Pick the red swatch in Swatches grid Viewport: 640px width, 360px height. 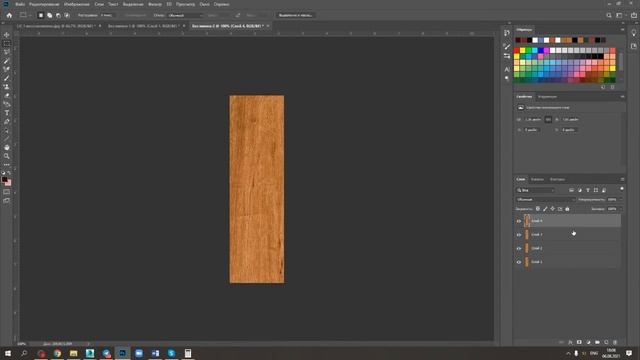coord(517,50)
